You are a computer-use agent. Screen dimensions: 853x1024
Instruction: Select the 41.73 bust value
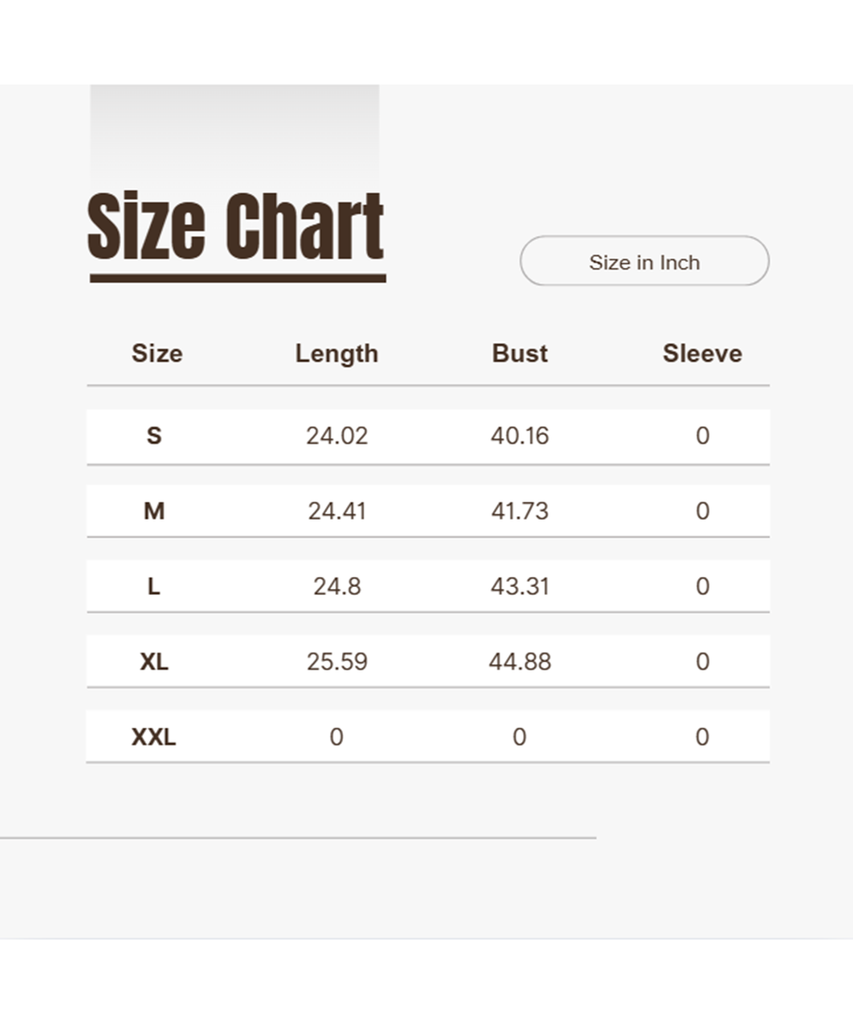click(x=519, y=511)
